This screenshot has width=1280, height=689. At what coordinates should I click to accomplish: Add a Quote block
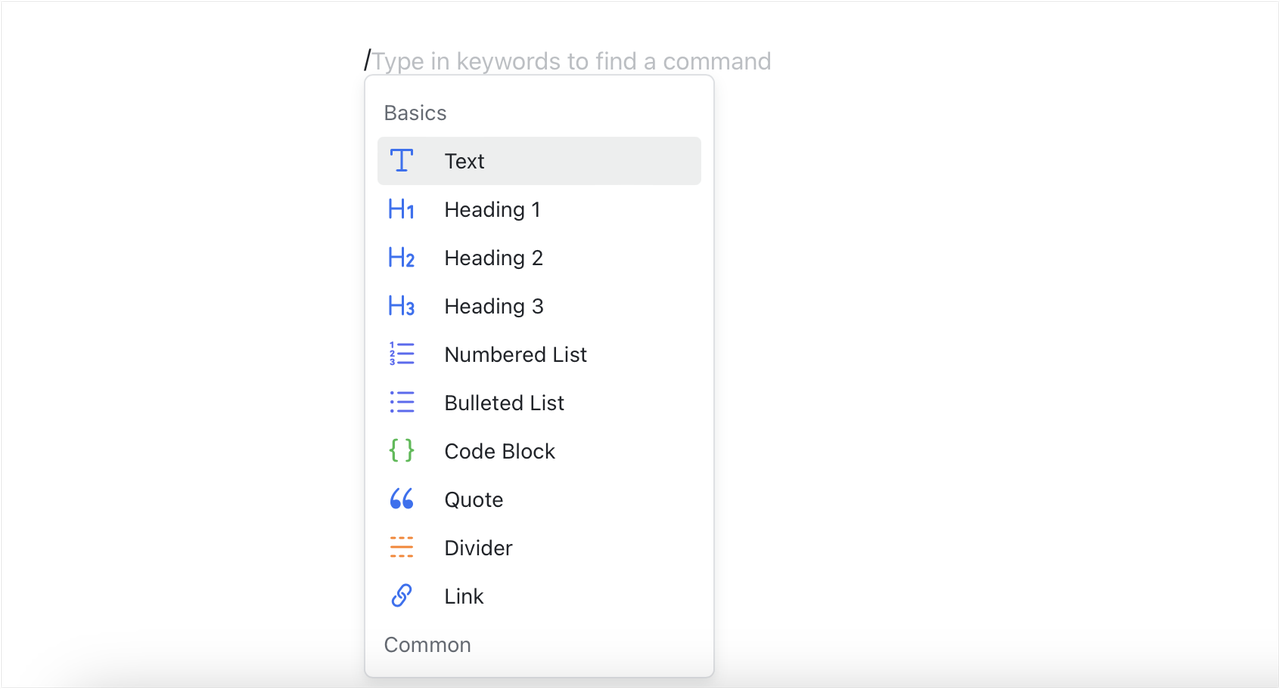click(x=473, y=498)
